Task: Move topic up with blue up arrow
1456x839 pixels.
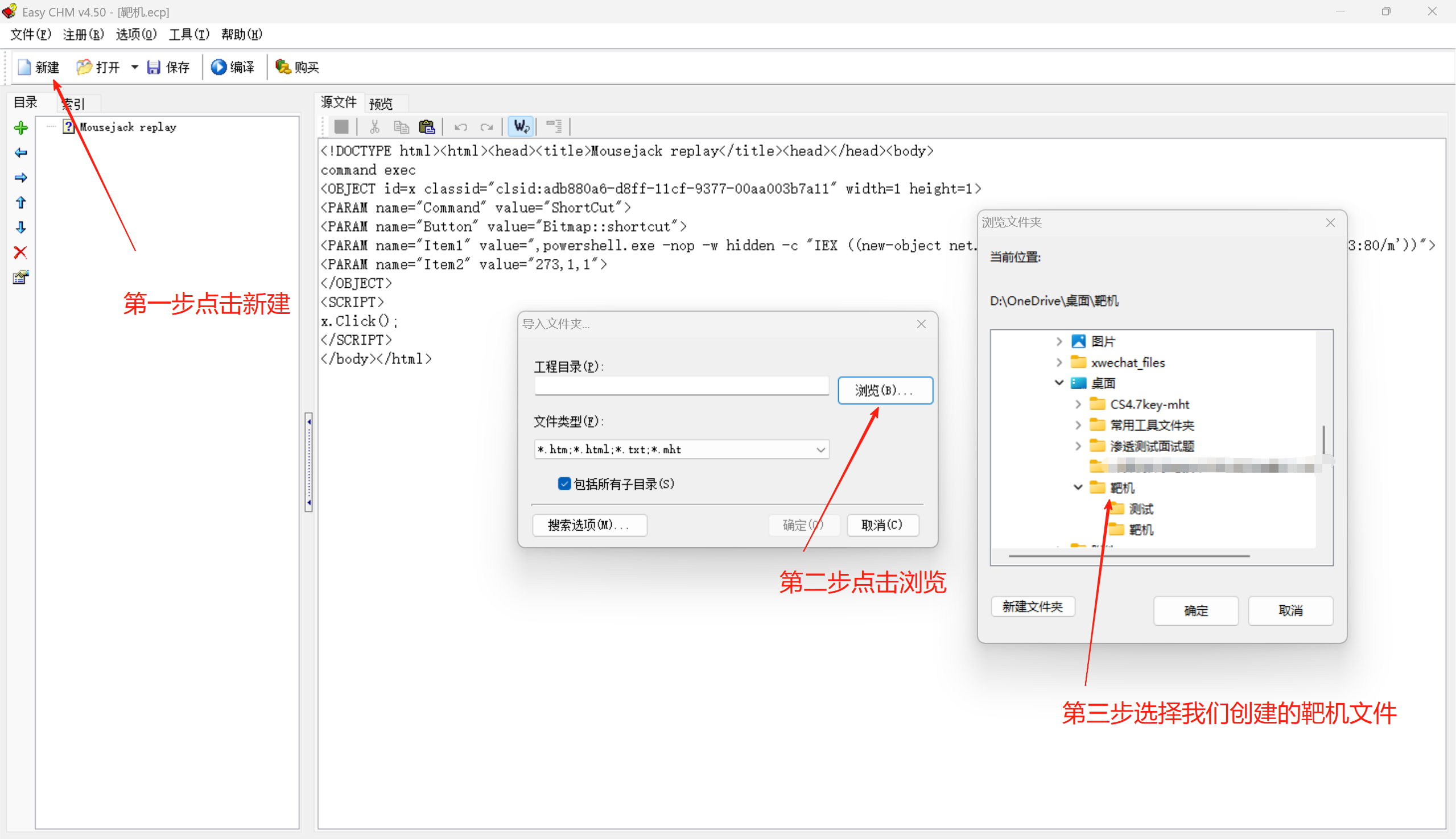Action: pyautogui.click(x=20, y=202)
